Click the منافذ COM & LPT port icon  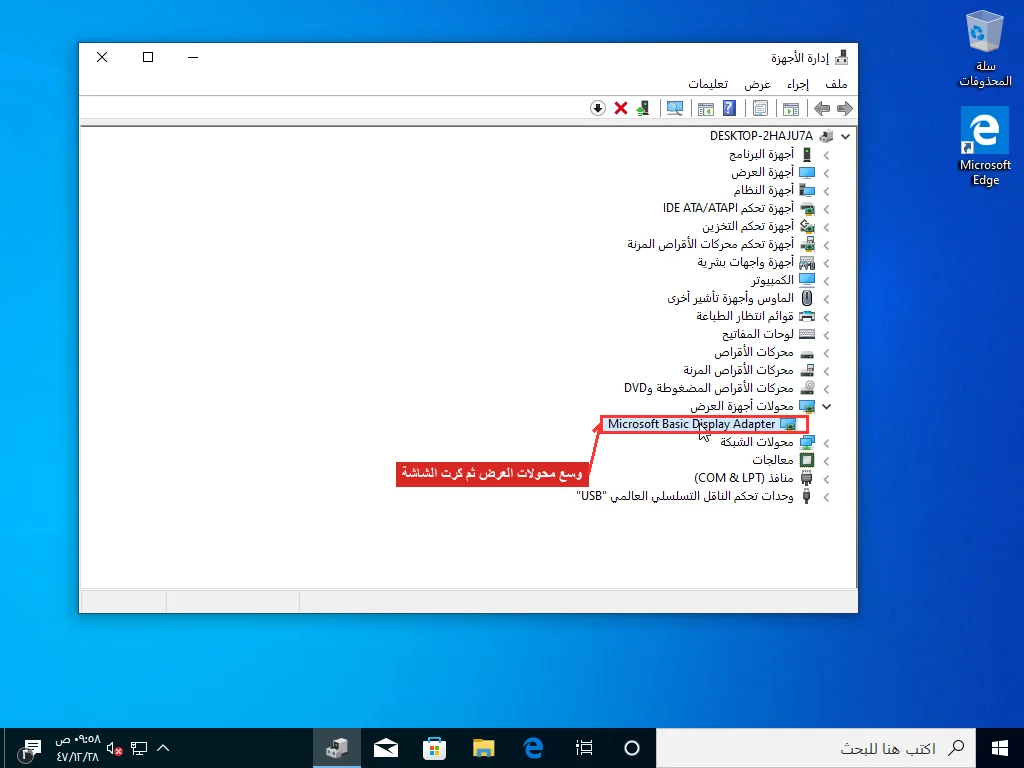tap(807, 478)
